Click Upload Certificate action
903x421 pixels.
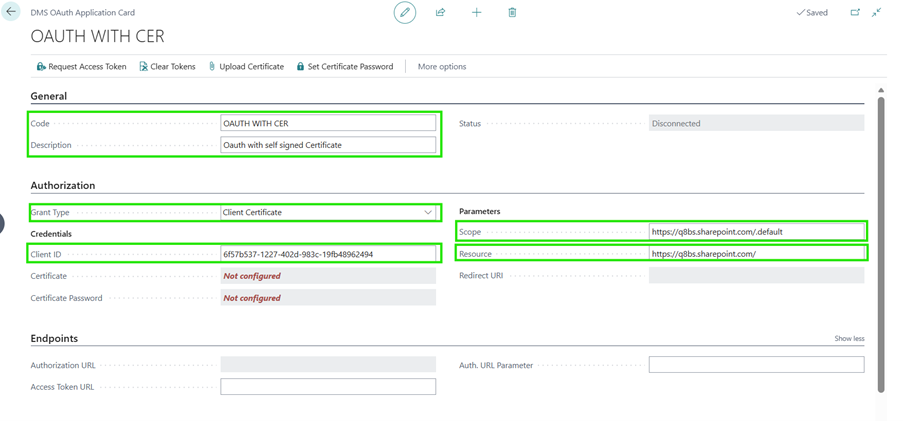point(246,66)
